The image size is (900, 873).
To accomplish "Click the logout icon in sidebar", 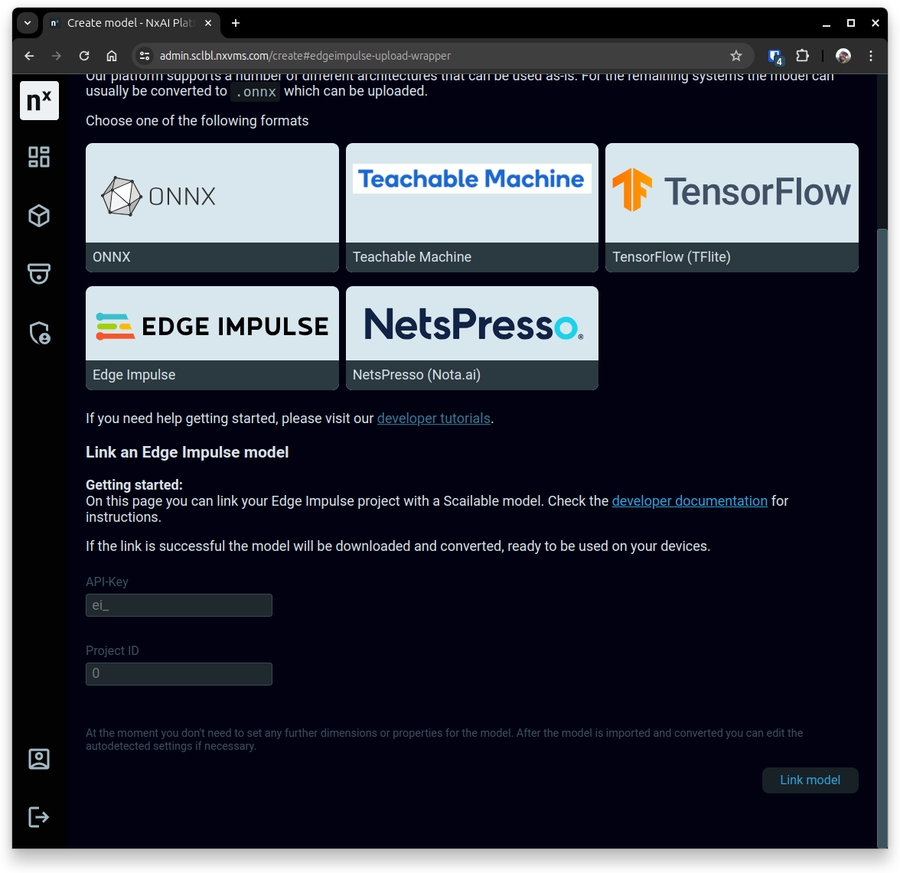I will pyautogui.click(x=39, y=817).
